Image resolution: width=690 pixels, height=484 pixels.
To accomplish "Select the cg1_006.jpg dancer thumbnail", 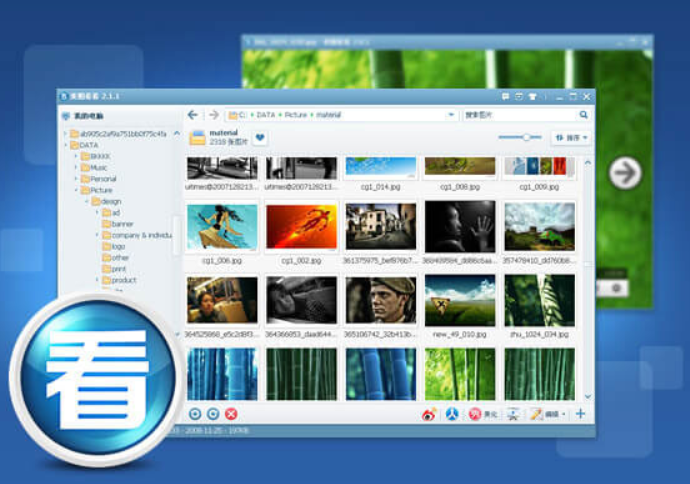I will click(x=222, y=227).
